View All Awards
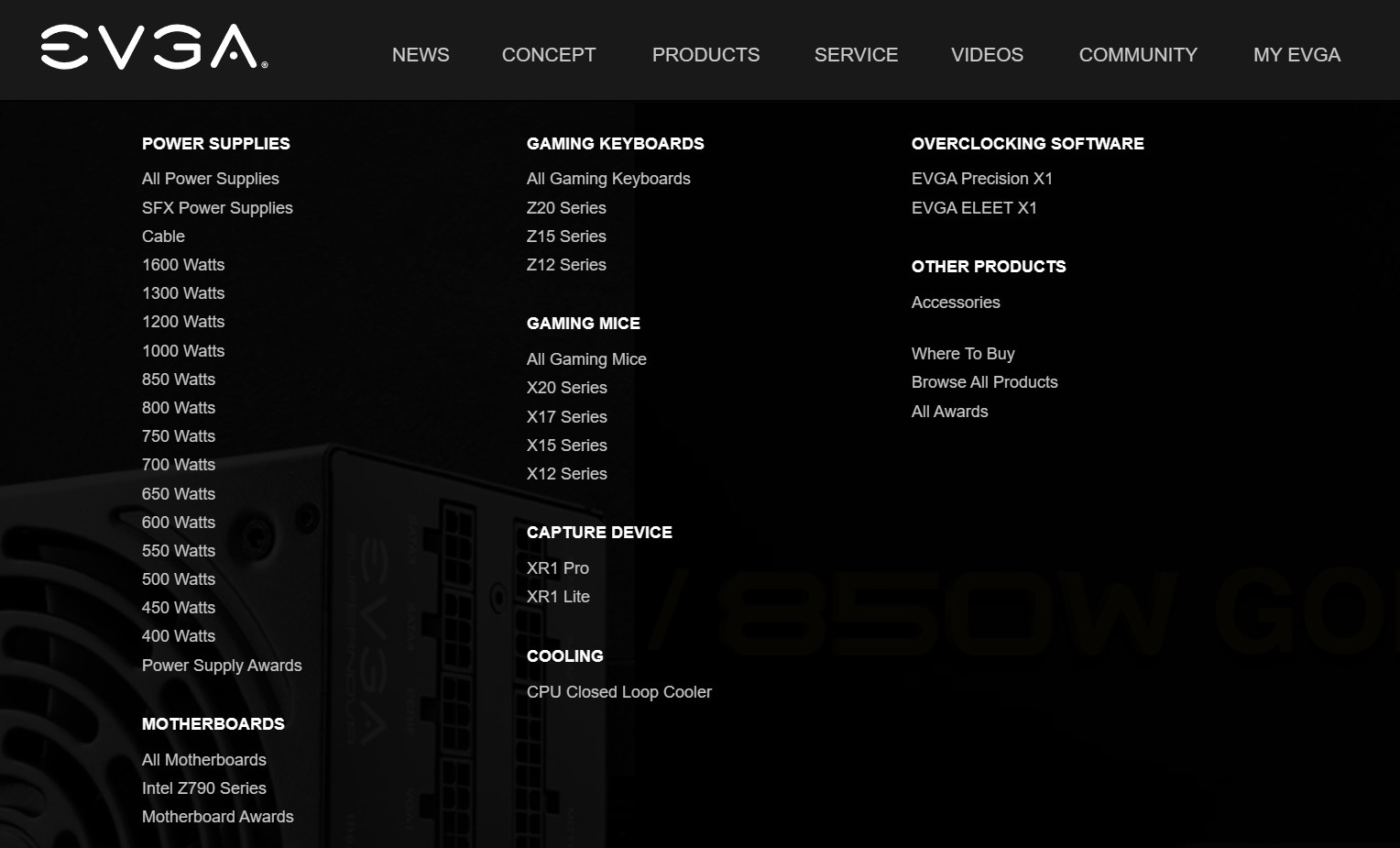This screenshot has height=848, width=1400. (x=950, y=412)
